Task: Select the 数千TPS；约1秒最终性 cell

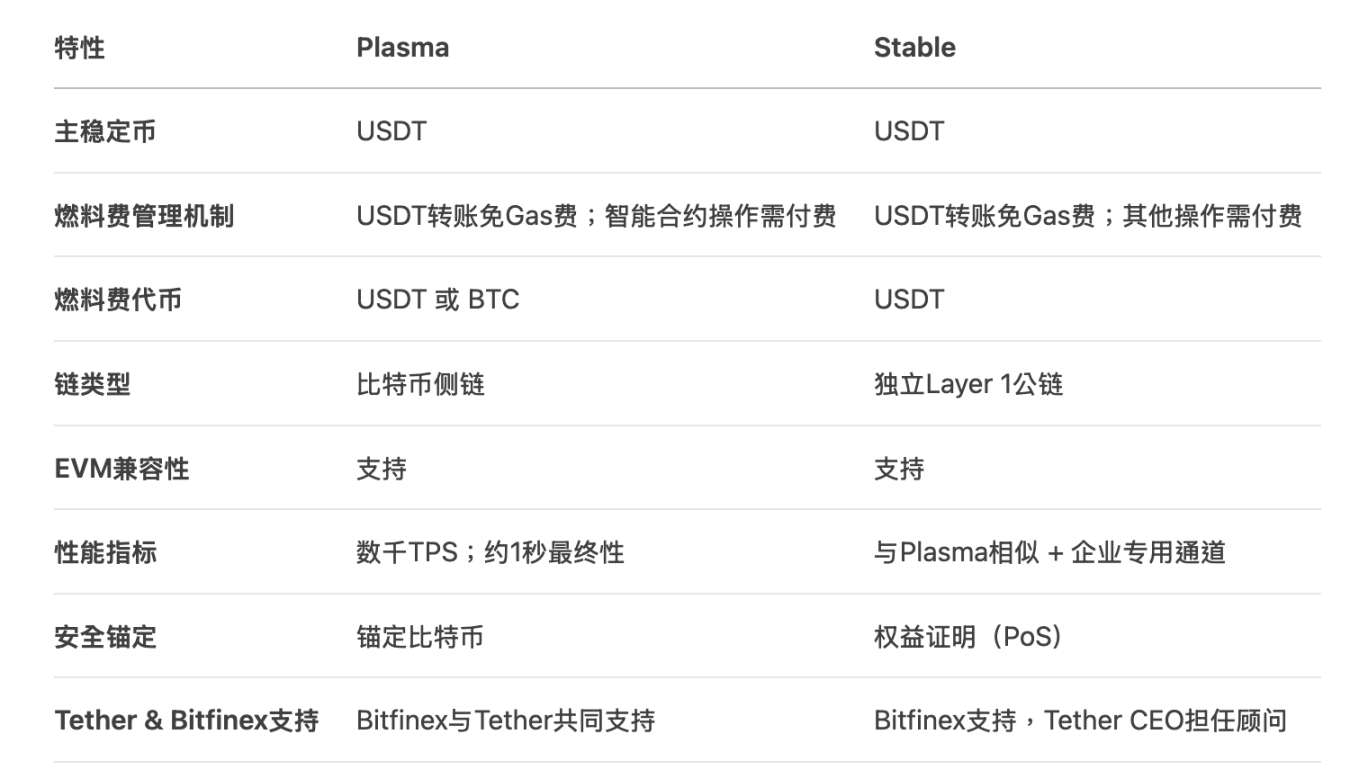Action: point(490,552)
